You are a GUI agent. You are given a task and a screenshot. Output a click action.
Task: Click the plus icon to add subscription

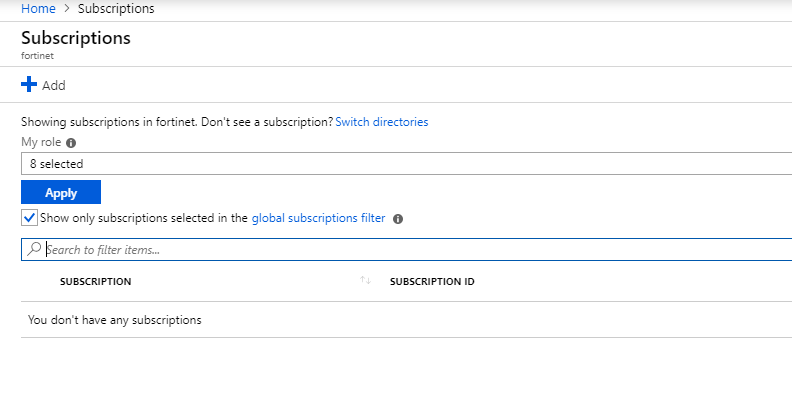click(28, 85)
